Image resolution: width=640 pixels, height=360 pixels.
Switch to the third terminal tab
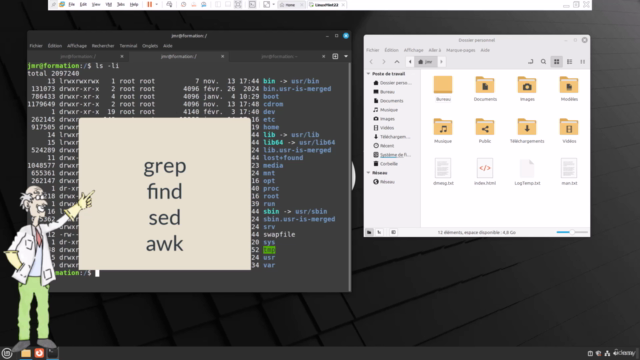pos(279,56)
